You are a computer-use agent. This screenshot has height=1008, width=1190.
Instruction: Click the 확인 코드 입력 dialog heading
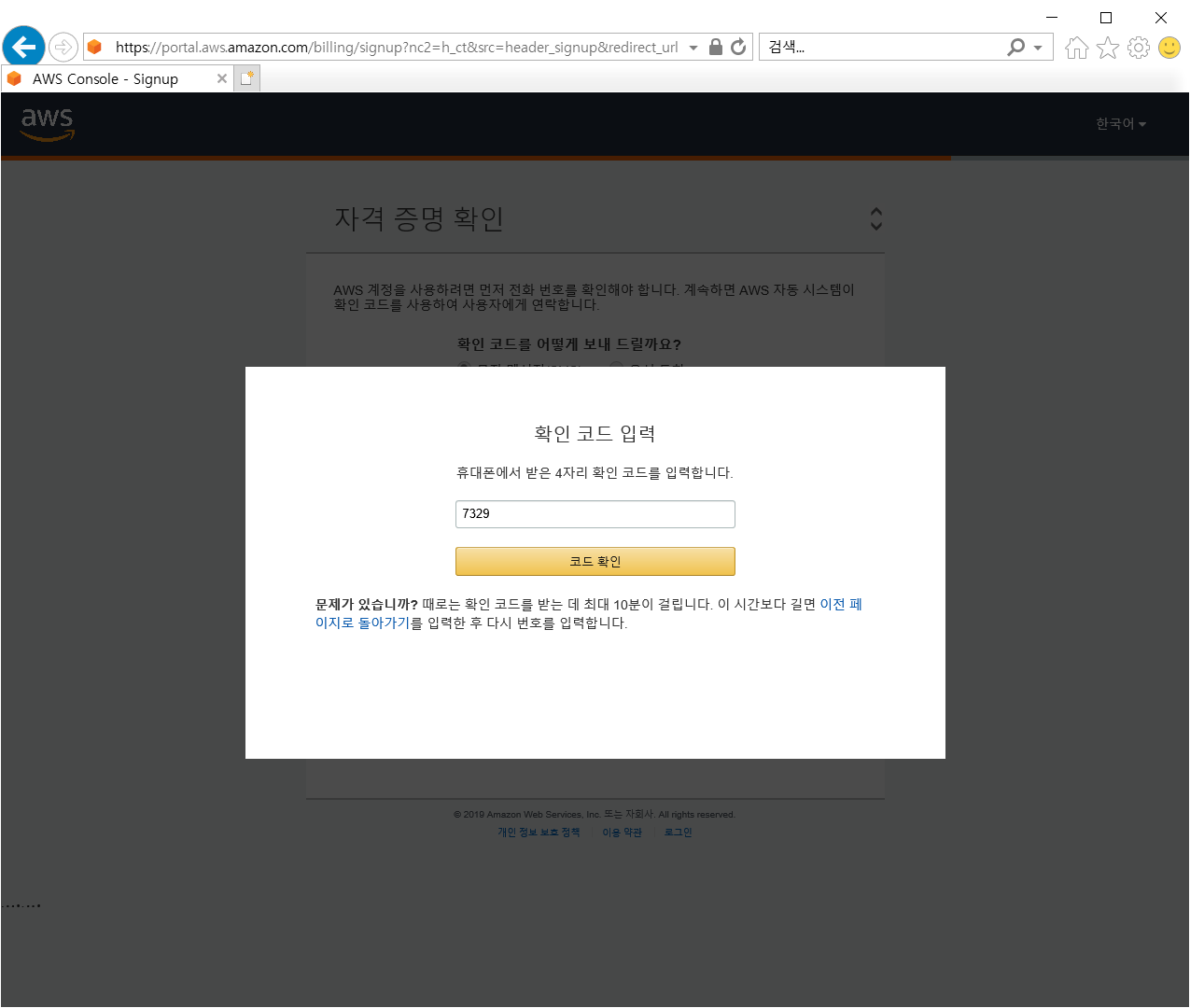(595, 433)
